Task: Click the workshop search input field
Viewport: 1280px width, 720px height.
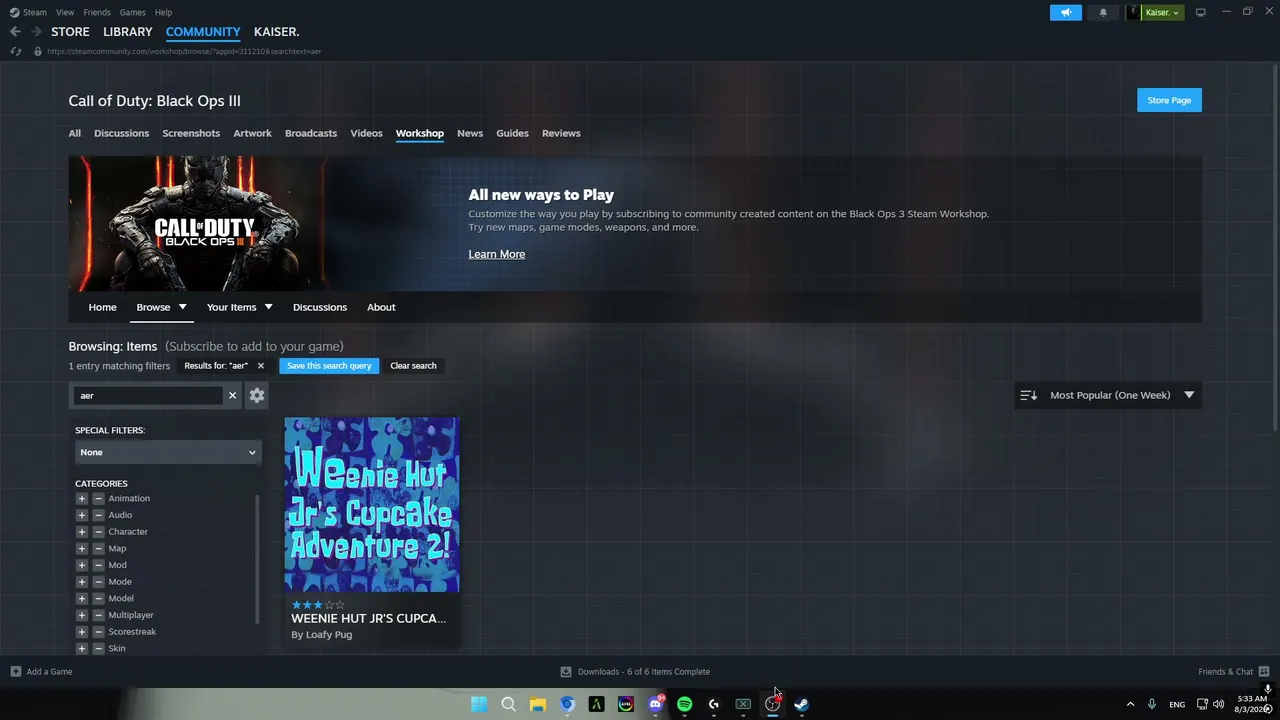Action: (150, 396)
